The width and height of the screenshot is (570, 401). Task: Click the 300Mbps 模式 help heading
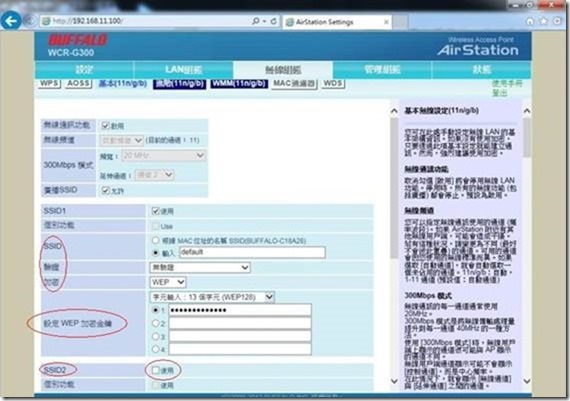(428, 296)
